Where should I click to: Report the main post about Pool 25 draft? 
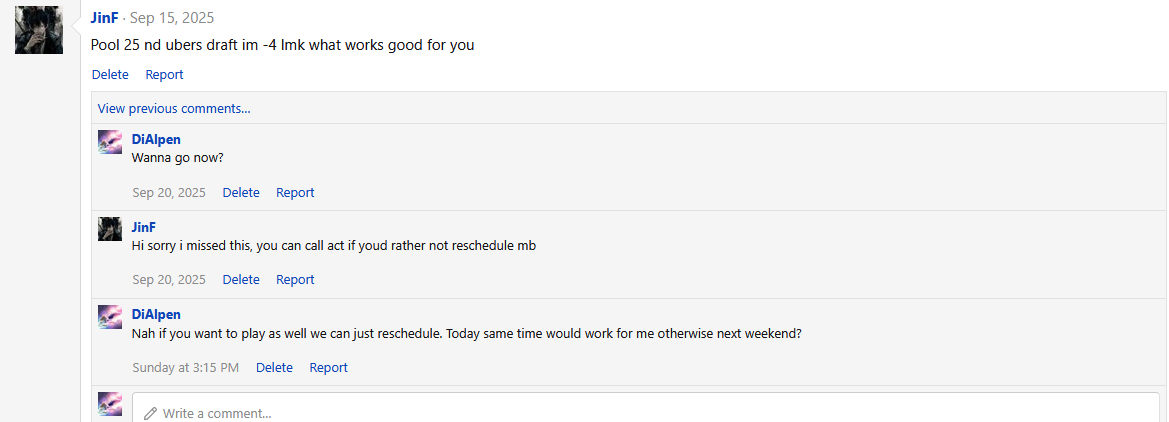[164, 74]
